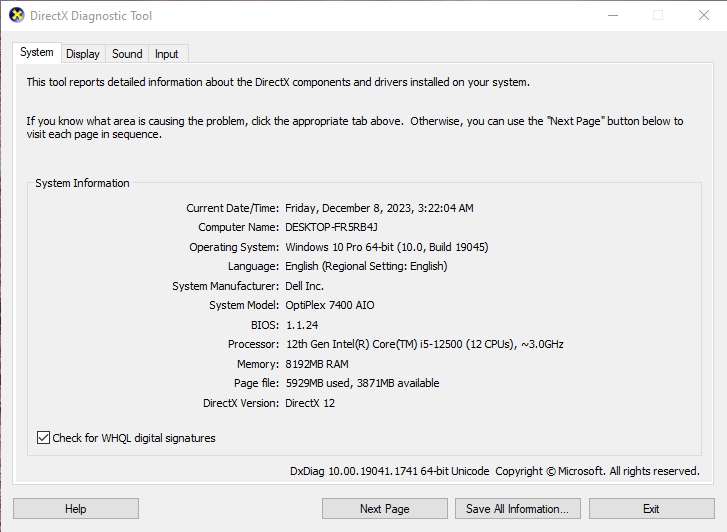Image resolution: width=727 pixels, height=532 pixels.
Task: Go to the Input tab
Action: pos(167,54)
